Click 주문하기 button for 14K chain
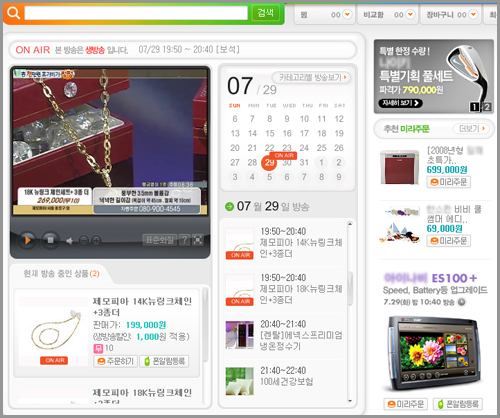Screen dimensions: 500x418 [115, 361]
